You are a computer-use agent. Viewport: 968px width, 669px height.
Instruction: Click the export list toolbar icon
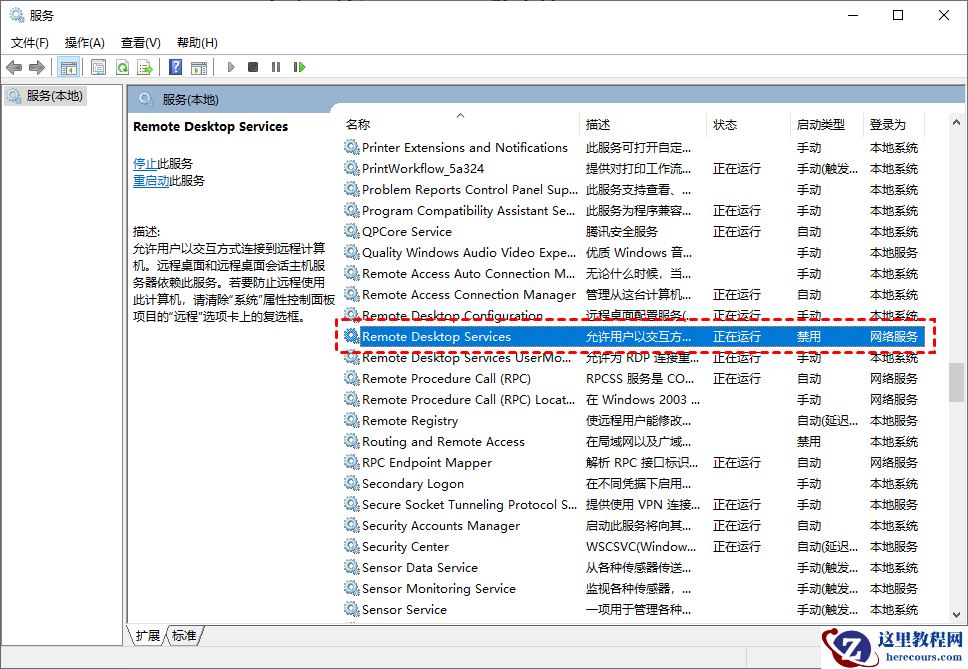click(x=146, y=67)
